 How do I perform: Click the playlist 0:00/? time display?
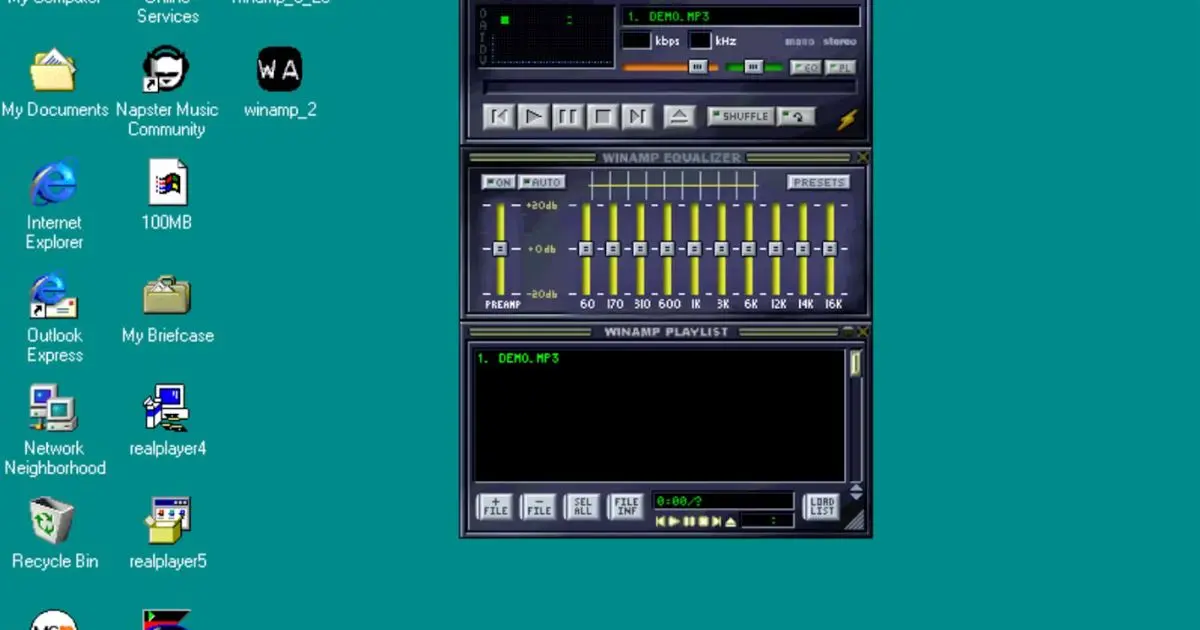pos(723,502)
